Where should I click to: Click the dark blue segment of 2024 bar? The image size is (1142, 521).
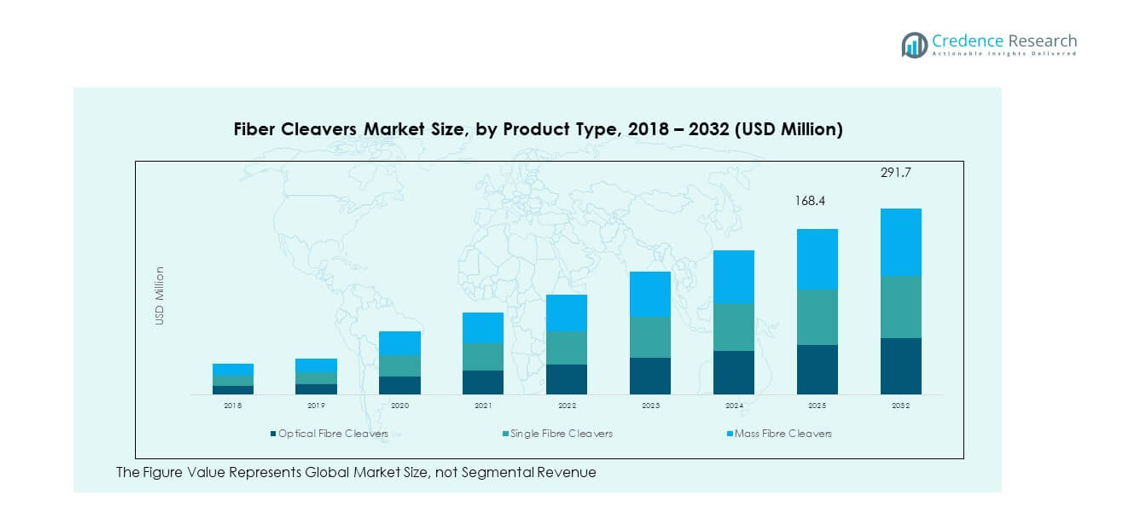(x=733, y=372)
